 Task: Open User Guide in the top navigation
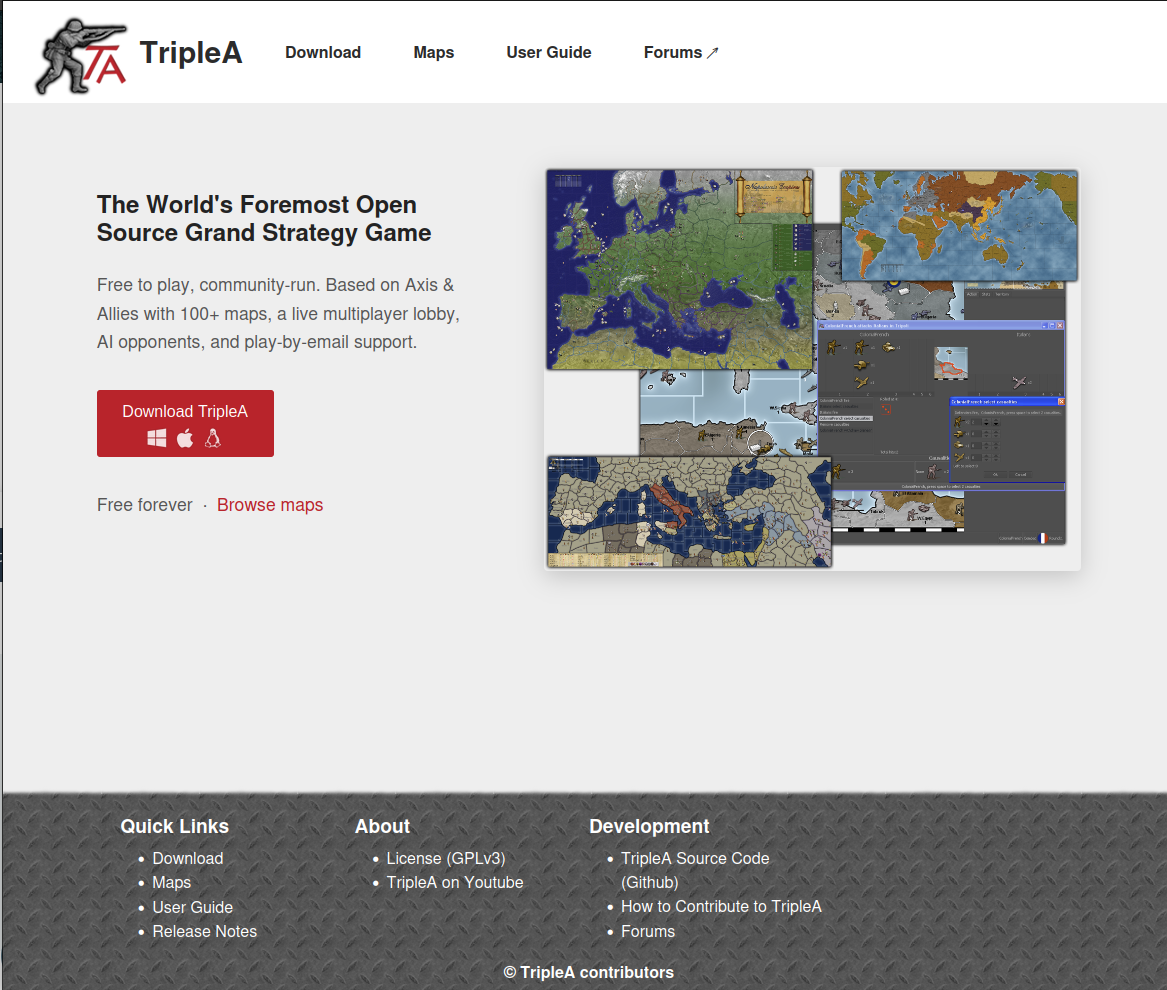pos(549,53)
